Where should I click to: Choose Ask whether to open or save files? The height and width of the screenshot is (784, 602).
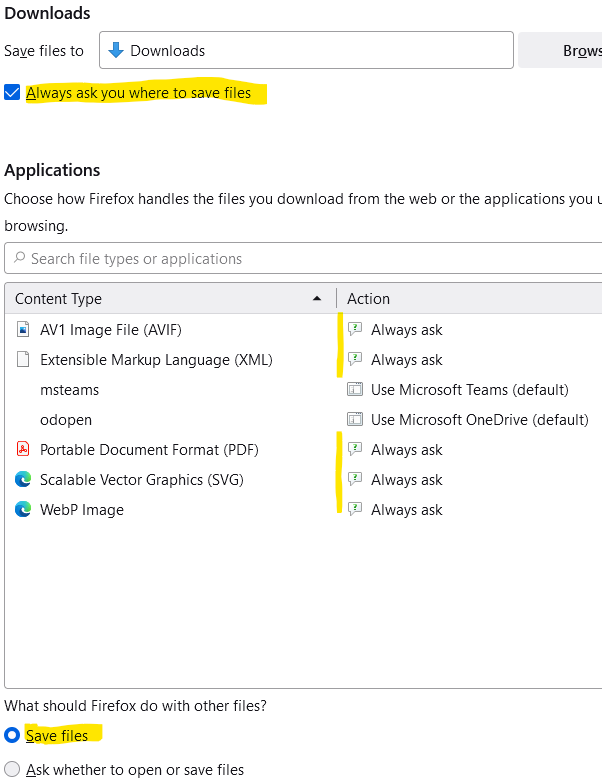pyautogui.click(x=12, y=769)
